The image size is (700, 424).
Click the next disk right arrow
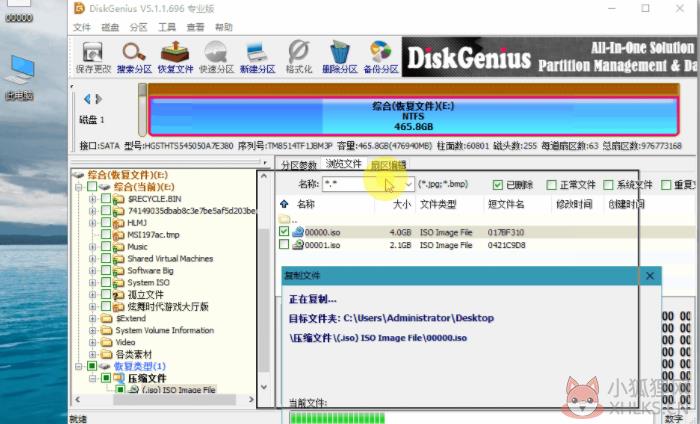[99, 99]
